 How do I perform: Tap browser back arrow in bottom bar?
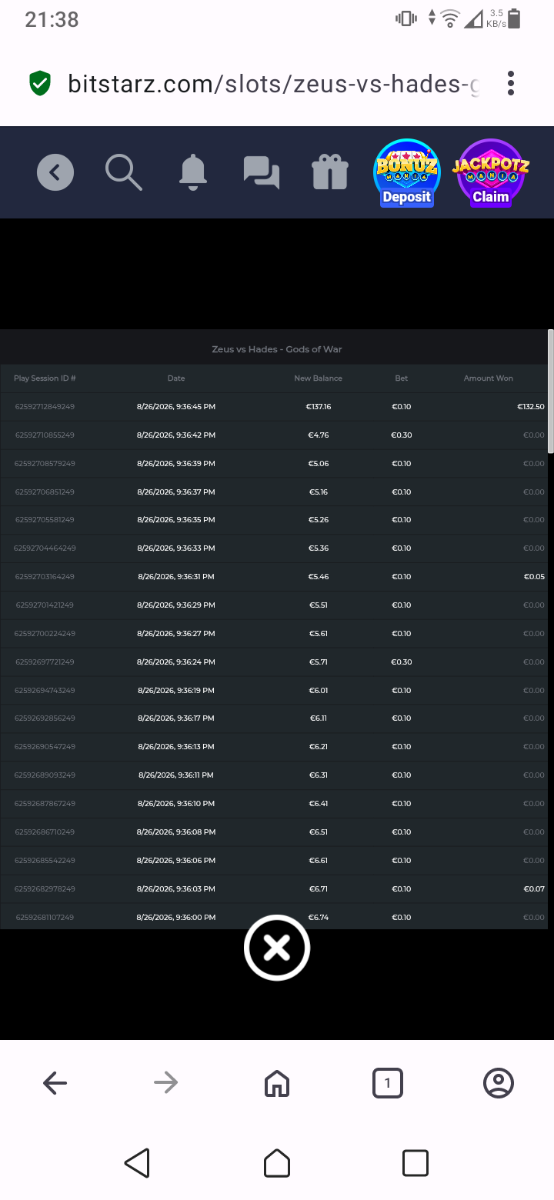[55, 1083]
